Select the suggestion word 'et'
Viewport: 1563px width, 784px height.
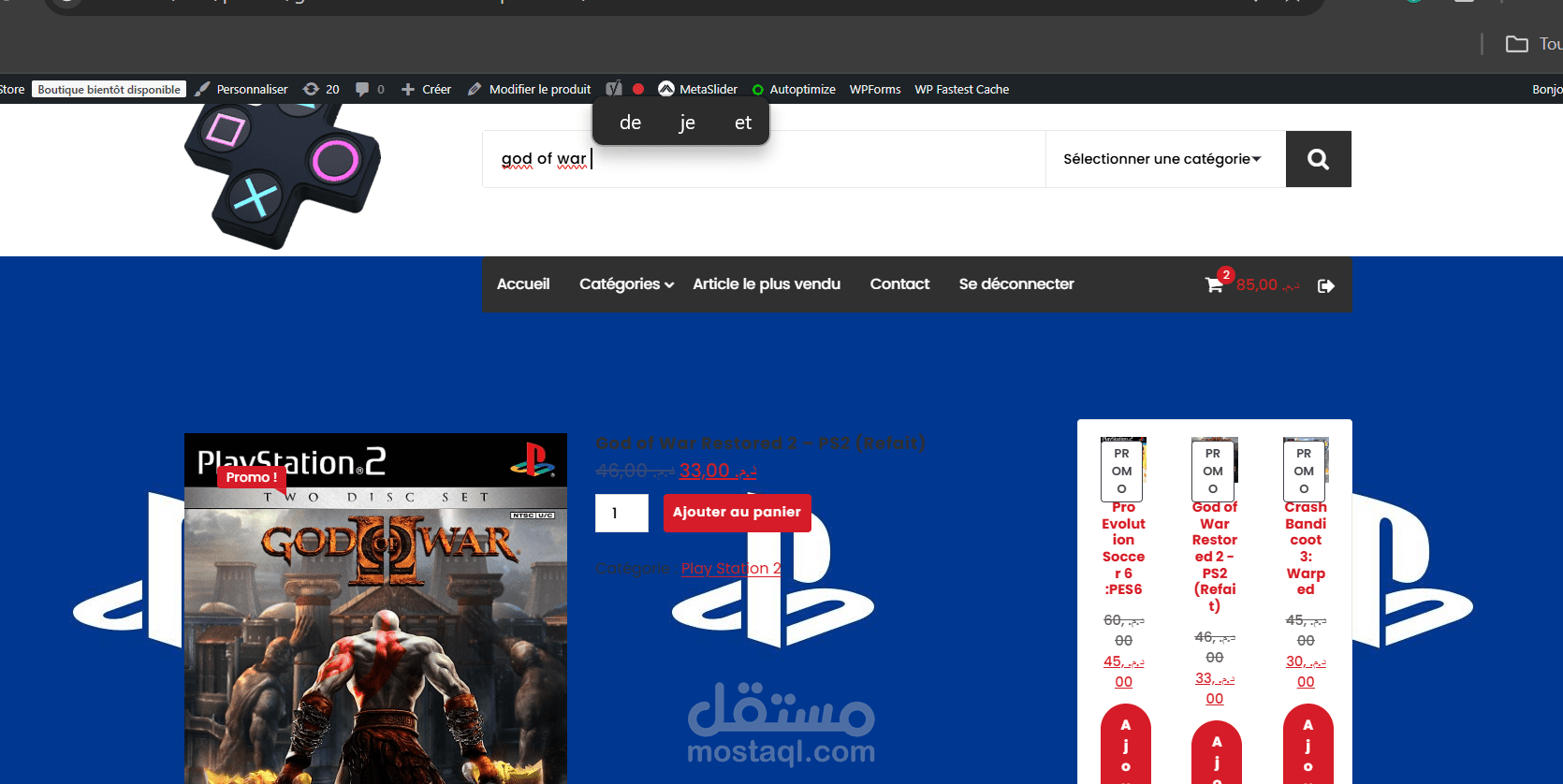tap(743, 123)
